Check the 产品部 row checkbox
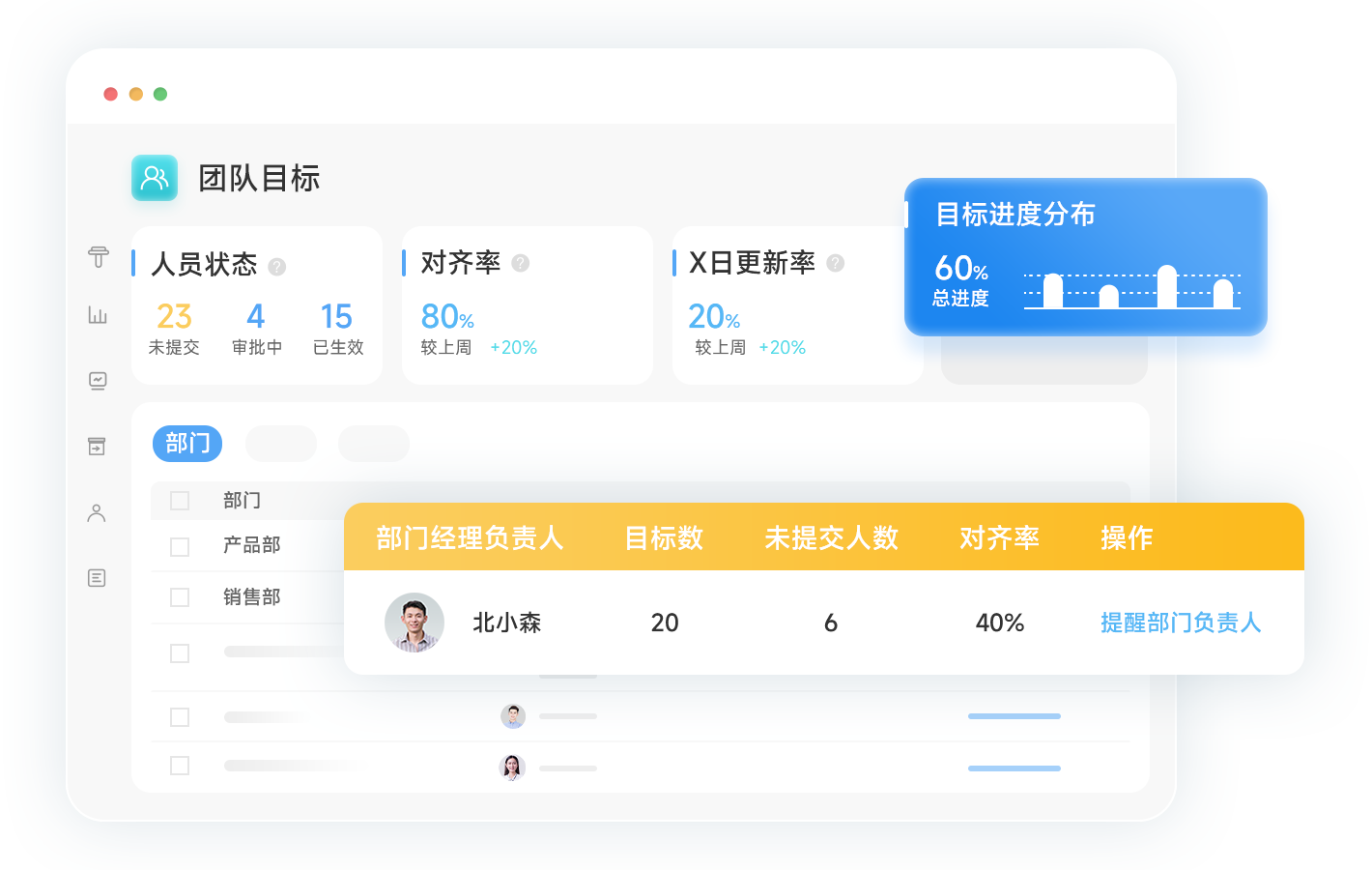The height and width of the screenshot is (870, 1372). pyautogui.click(x=180, y=547)
